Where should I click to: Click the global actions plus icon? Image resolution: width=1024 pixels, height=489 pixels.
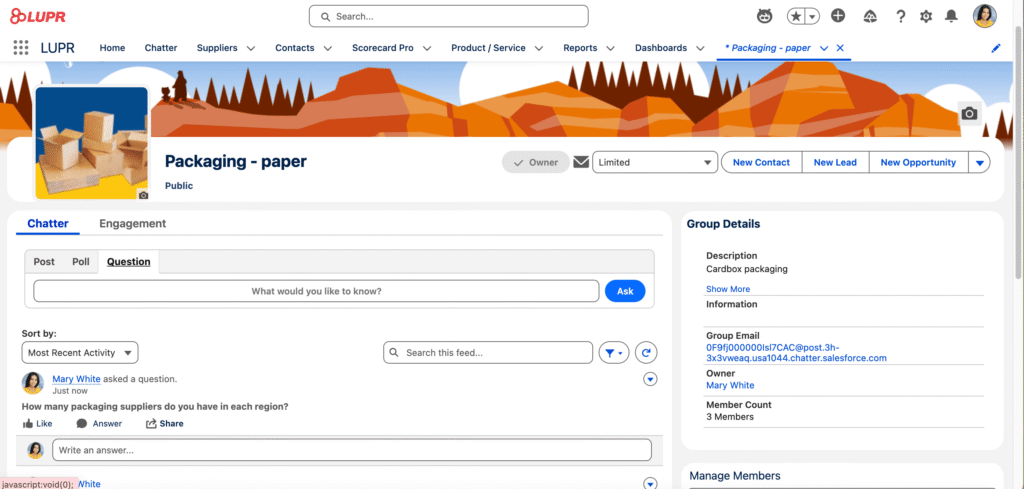pyautogui.click(x=838, y=16)
